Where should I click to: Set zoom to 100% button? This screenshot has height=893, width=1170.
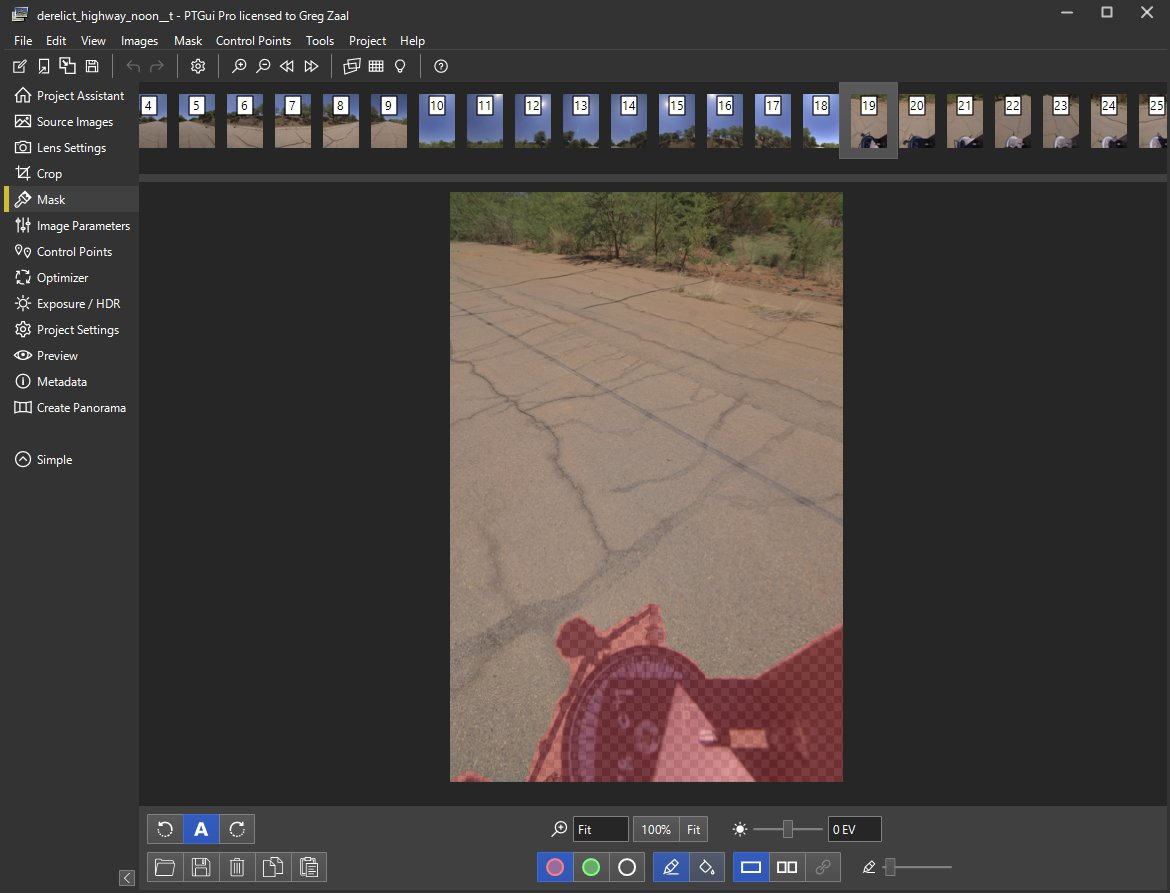point(656,829)
